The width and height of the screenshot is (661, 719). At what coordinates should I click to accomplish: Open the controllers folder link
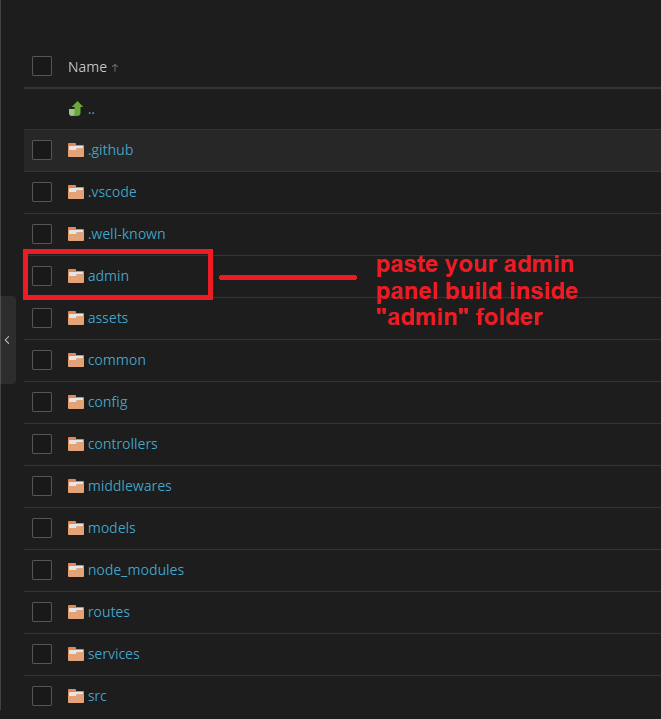(122, 444)
